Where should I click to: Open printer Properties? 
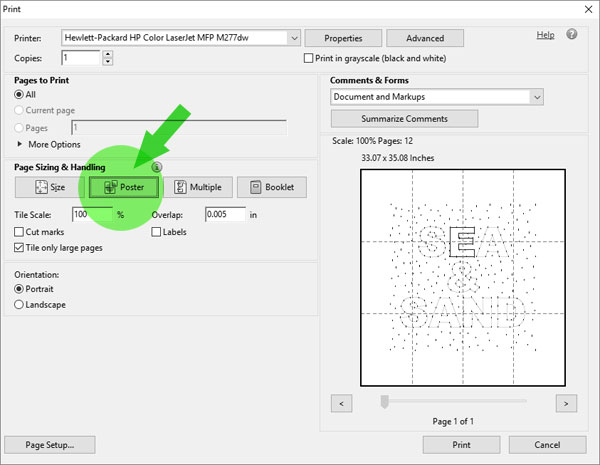pos(343,38)
